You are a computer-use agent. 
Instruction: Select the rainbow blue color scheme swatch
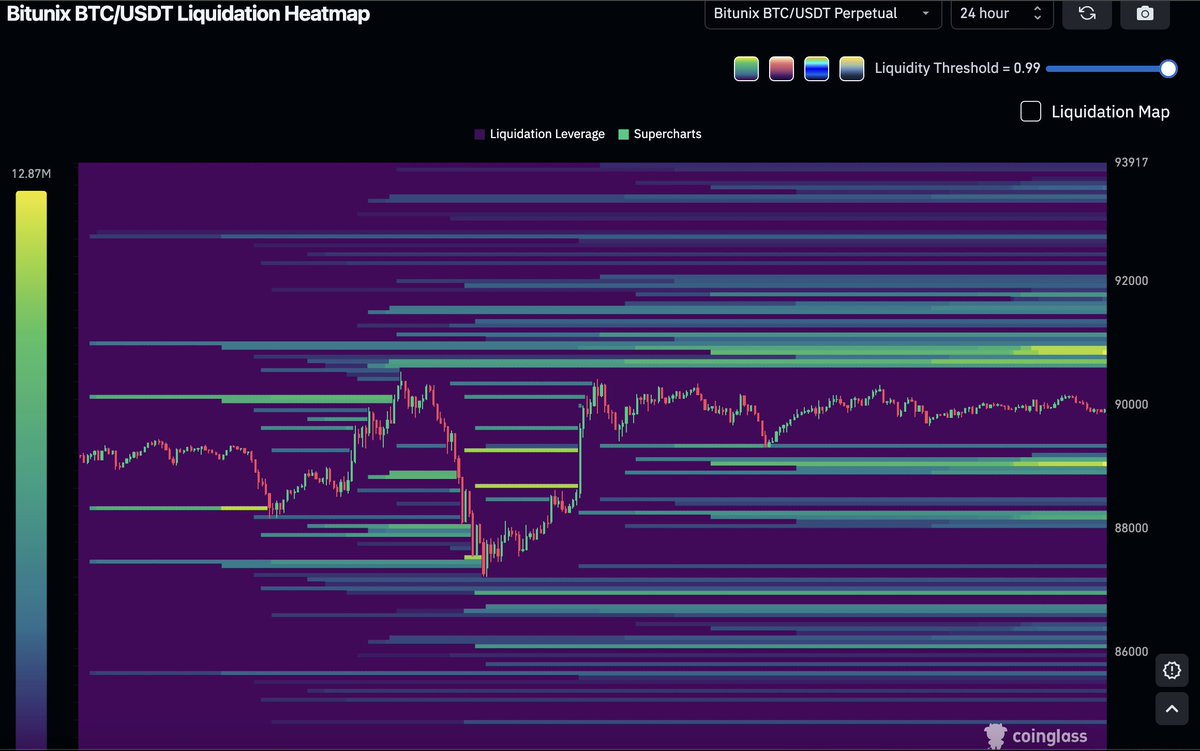pos(816,69)
